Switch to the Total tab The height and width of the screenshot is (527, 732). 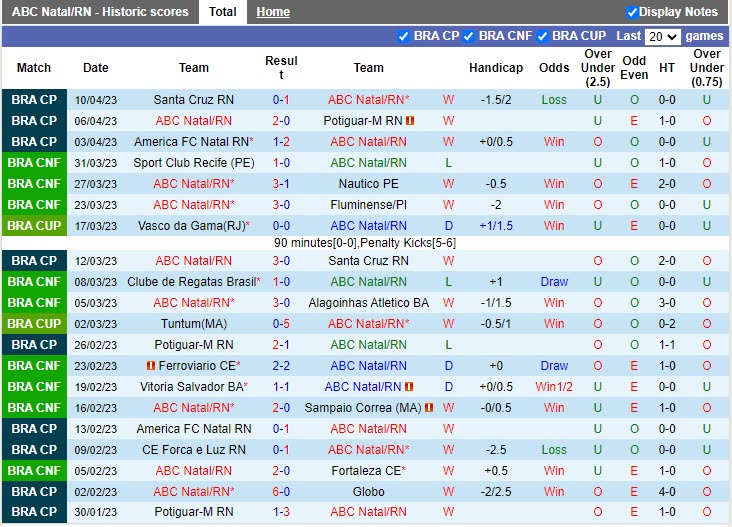222,12
